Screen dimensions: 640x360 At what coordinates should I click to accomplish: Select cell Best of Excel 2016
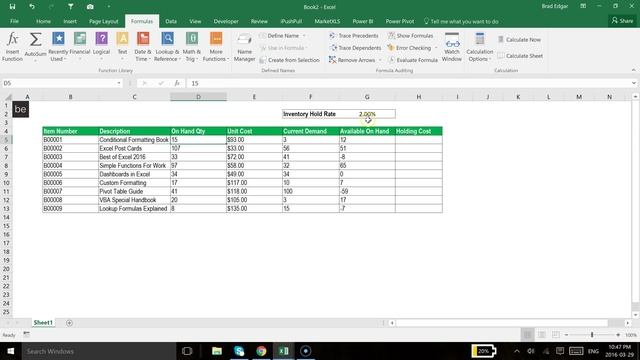[134, 157]
